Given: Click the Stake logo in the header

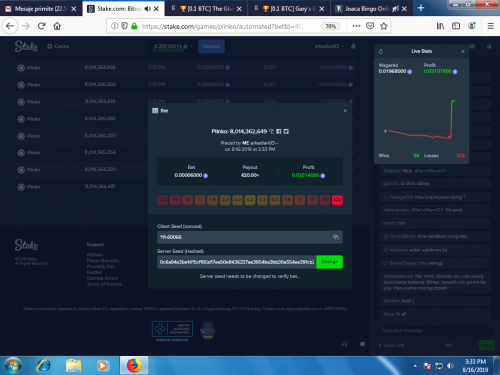Looking at the screenshot, I should click(26, 46).
